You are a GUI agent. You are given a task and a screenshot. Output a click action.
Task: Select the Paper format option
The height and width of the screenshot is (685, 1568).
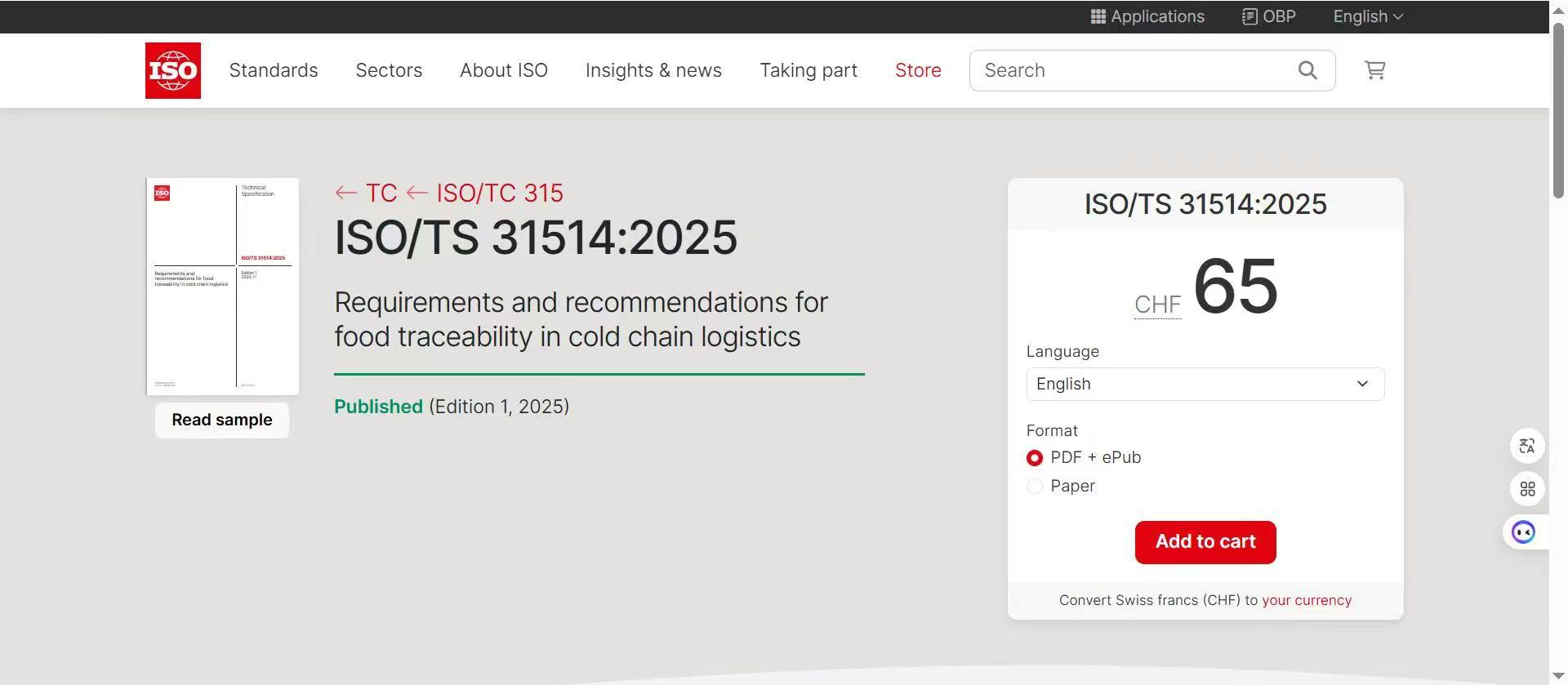point(1035,487)
